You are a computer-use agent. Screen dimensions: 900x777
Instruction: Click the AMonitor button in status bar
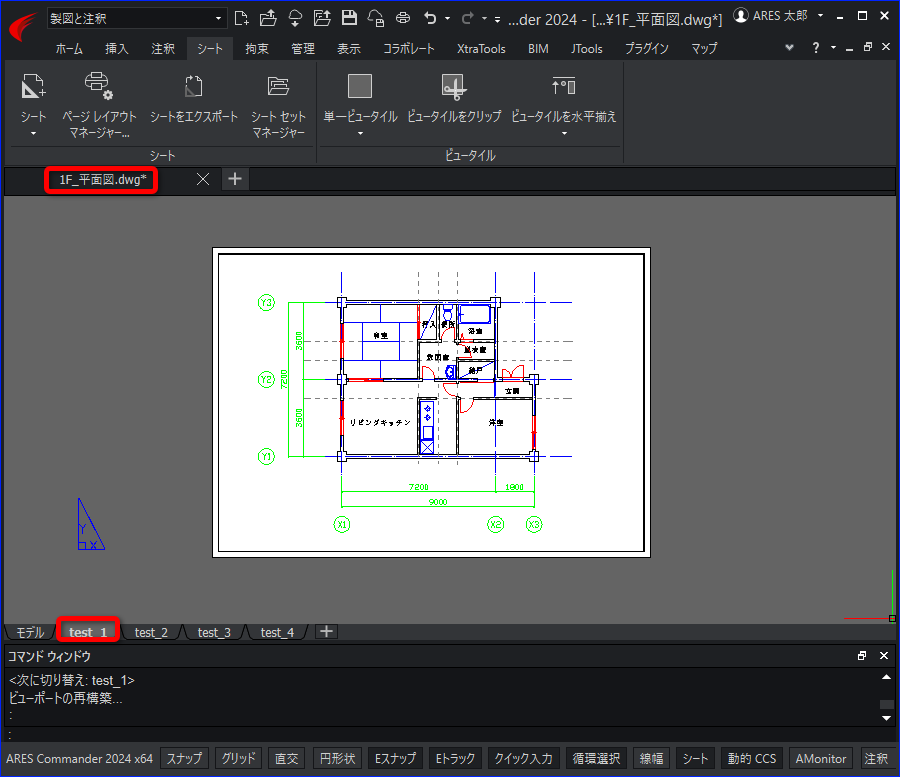click(821, 759)
